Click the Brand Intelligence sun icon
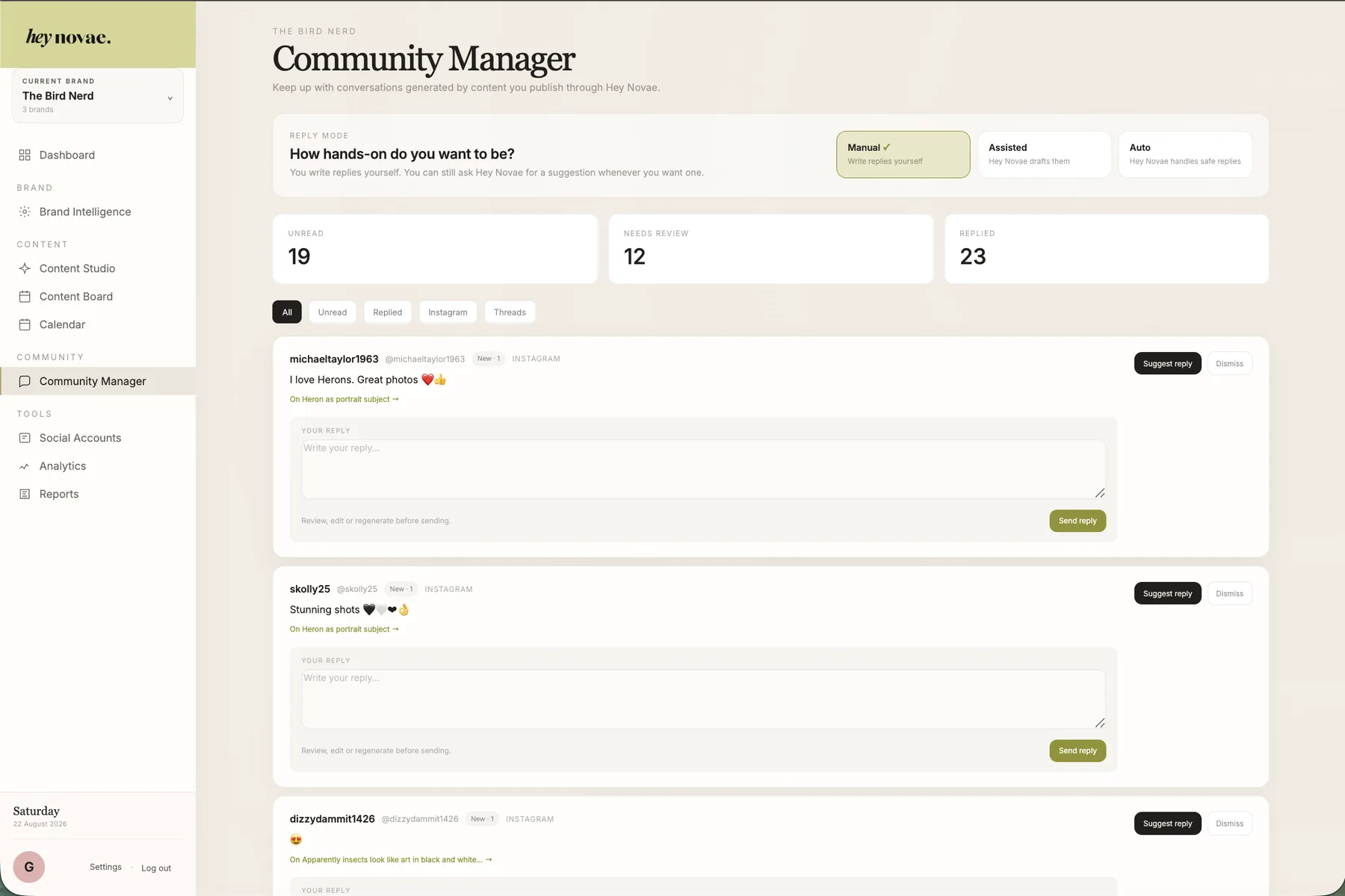The width and height of the screenshot is (1345, 896). (x=25, y=211)
